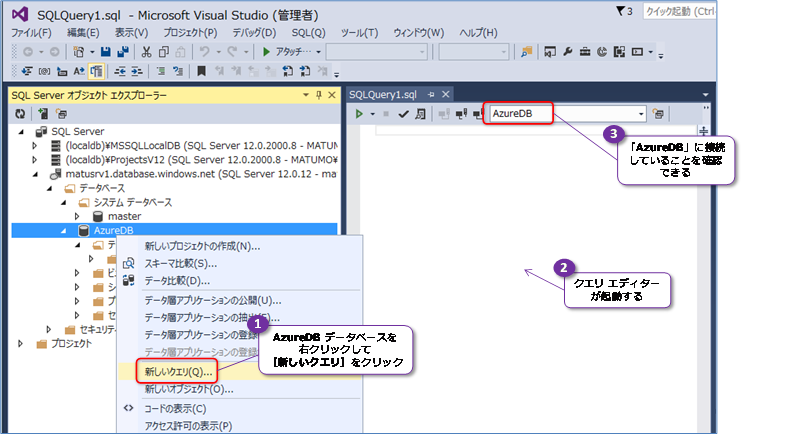Screen dimensions: 800x435
Task: Click the Save icon in the toolbar
Action: [106, 52]
